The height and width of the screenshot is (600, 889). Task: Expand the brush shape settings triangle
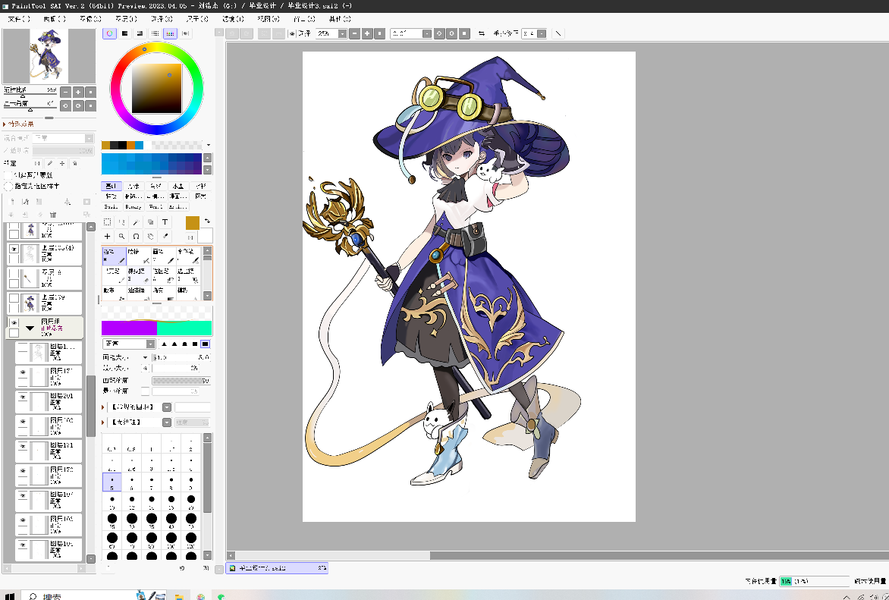pyautogui.click(x=103, y=407)
